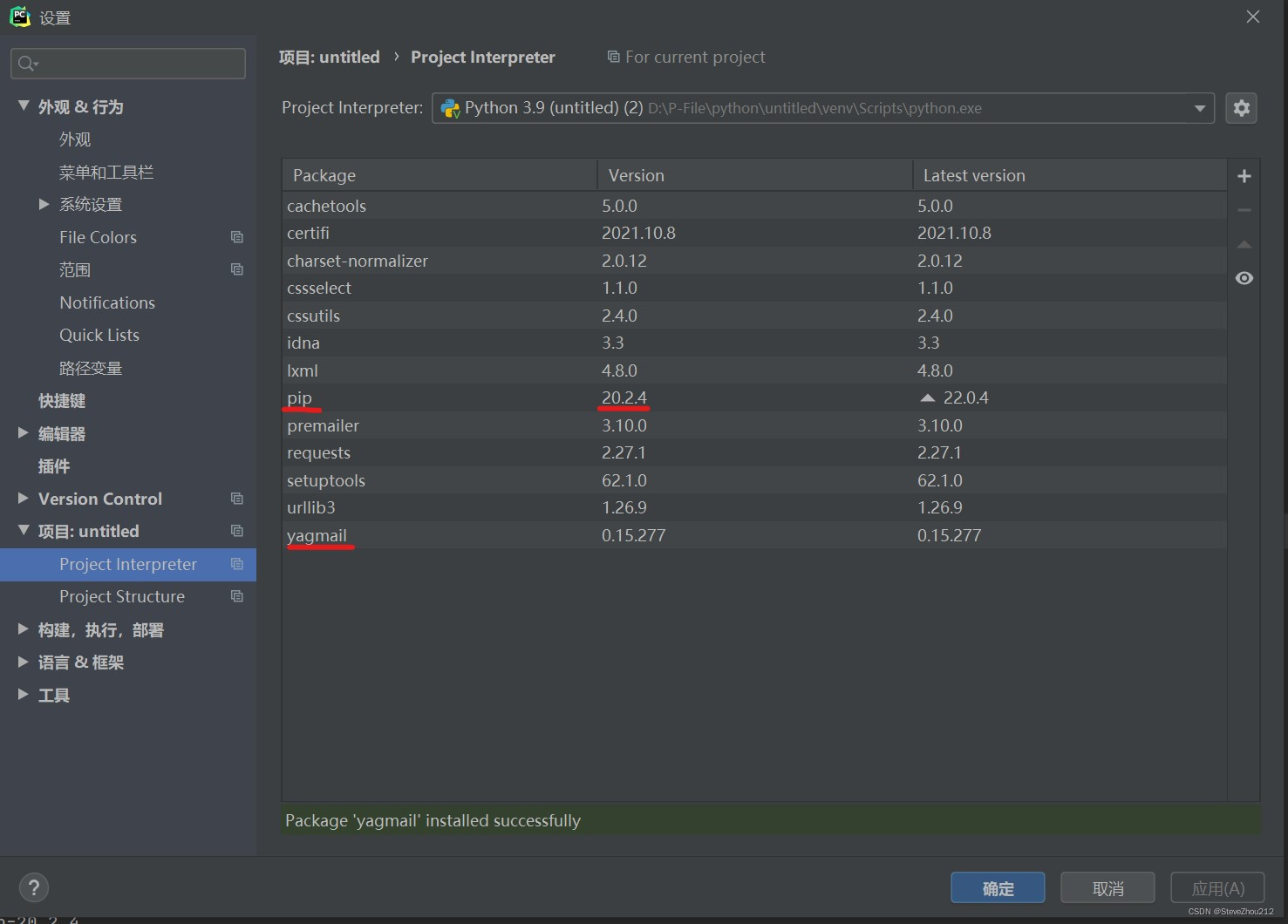Click 项目: untitled breadcrumb

coord(330,57)
